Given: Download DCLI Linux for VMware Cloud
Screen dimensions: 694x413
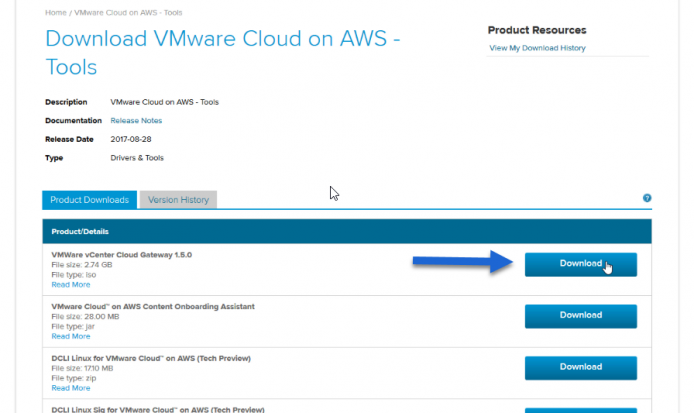Looking at the screenshot, I should (x=581, y=368).
